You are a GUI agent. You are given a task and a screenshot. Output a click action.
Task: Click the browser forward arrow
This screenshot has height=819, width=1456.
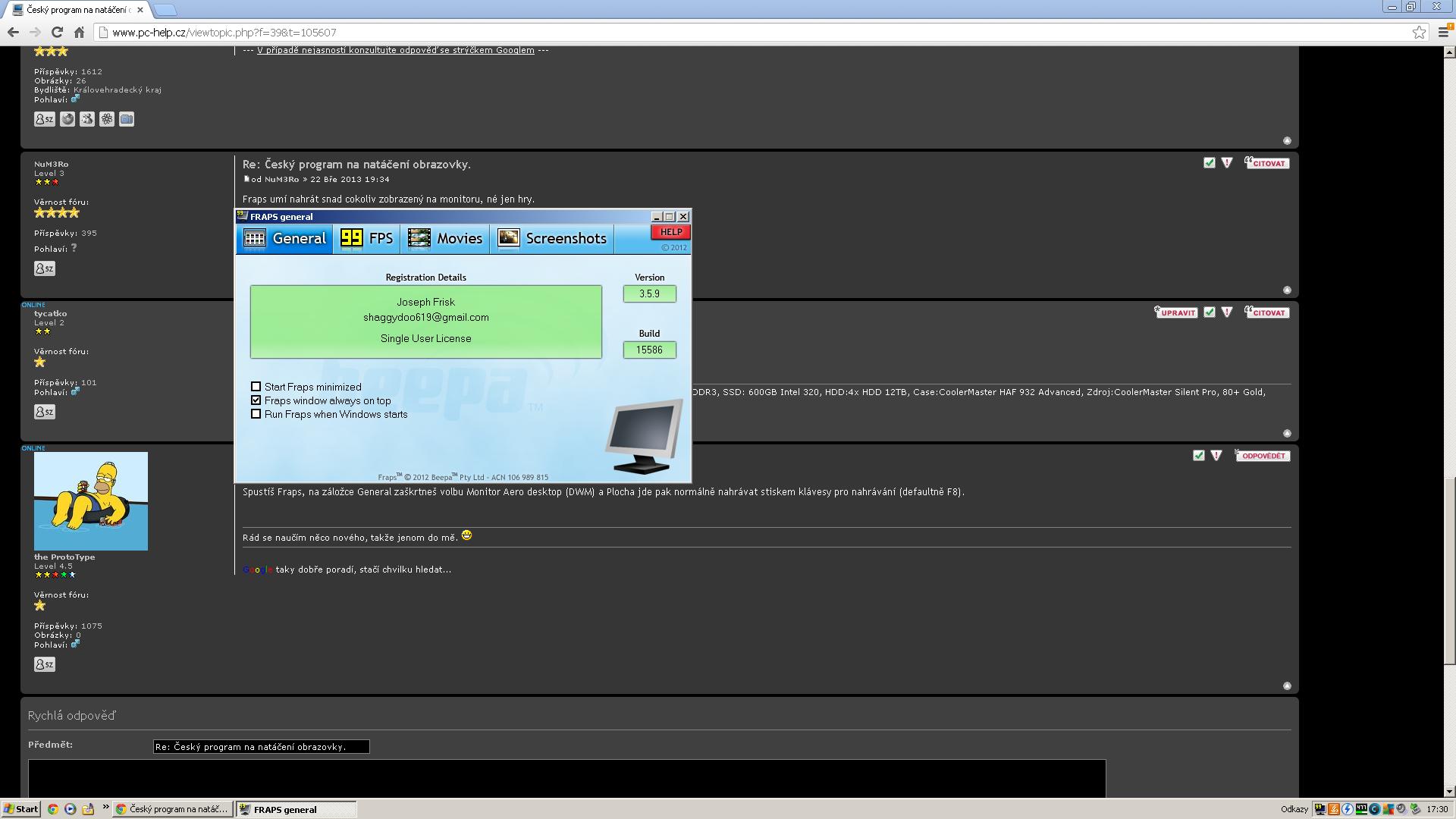click(x=35, y=32)
